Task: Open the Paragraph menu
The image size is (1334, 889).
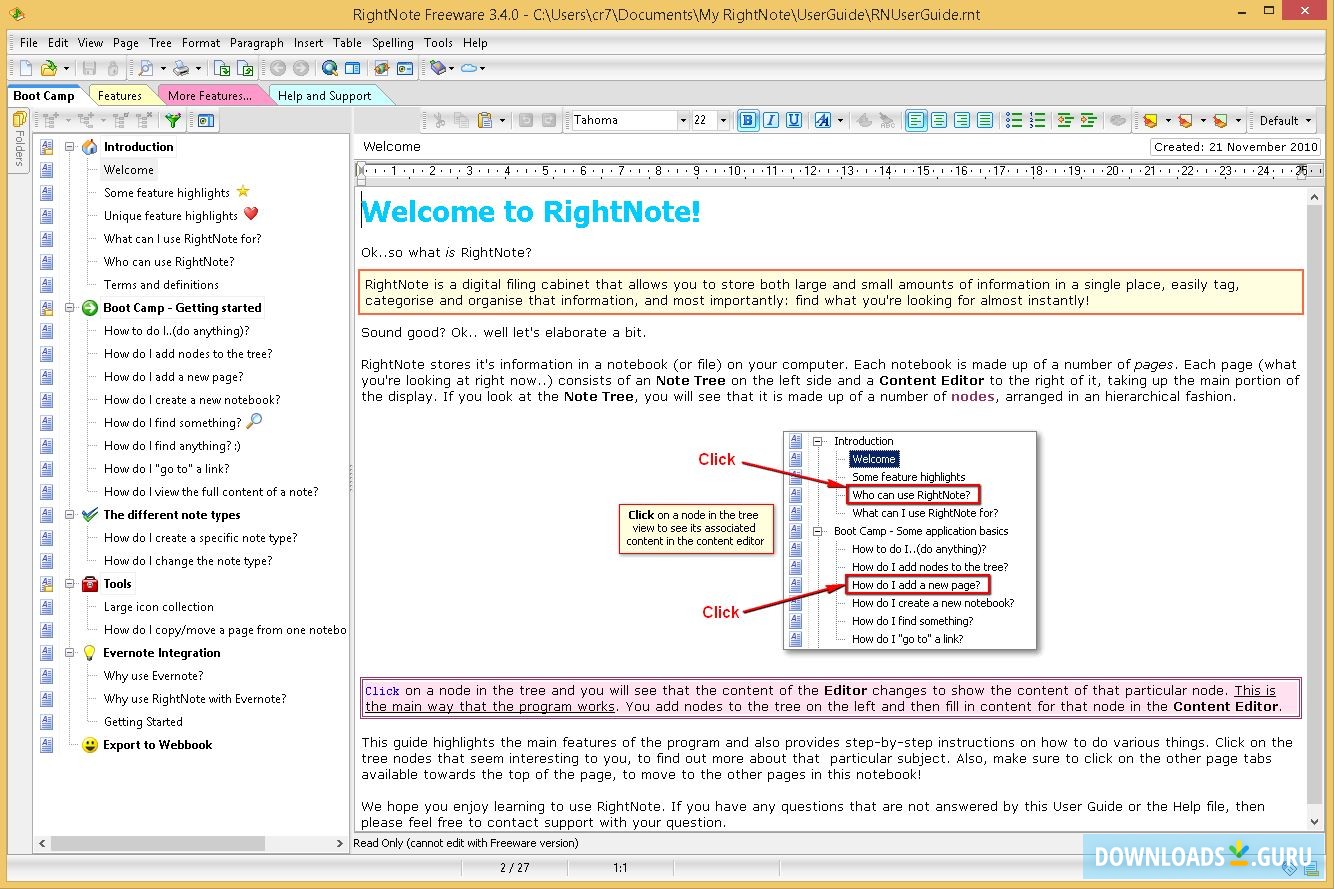Action: click(256, 43)
